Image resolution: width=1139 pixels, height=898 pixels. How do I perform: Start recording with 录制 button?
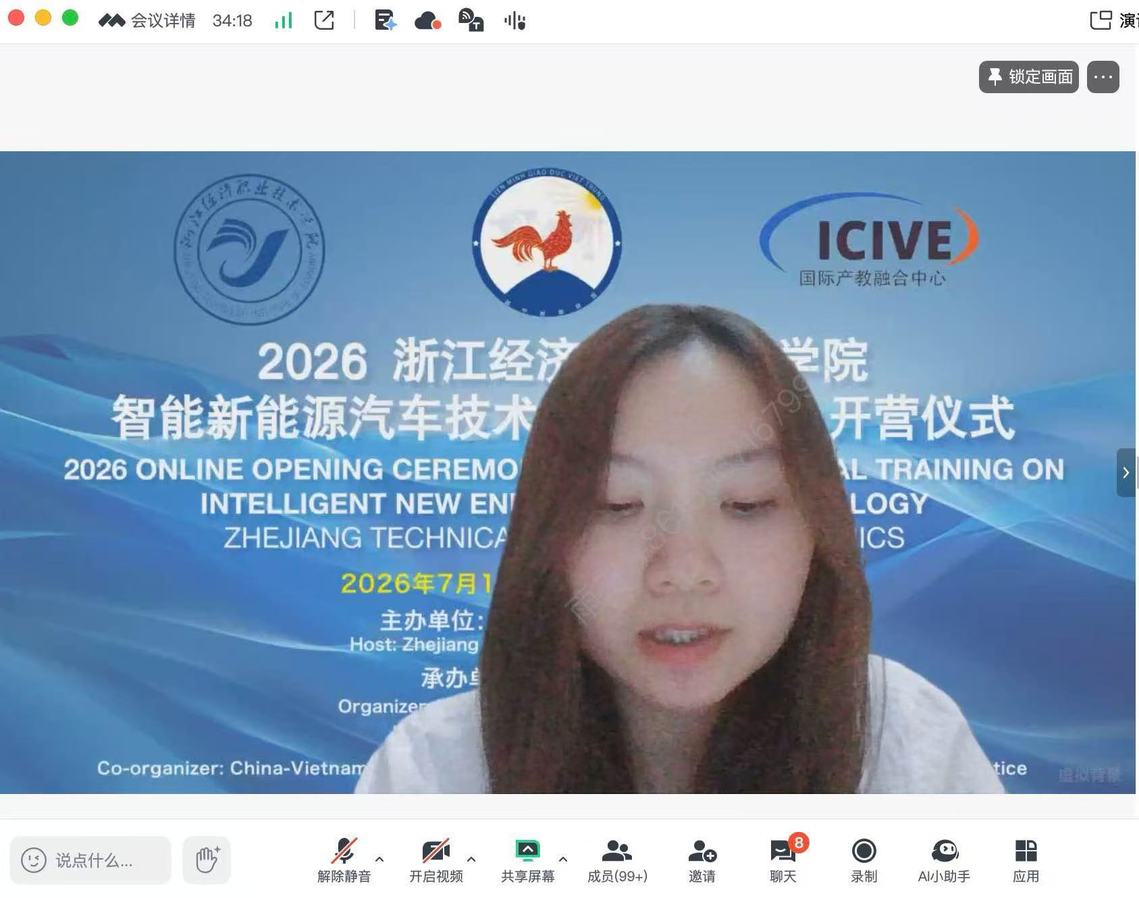coord(864,860)
